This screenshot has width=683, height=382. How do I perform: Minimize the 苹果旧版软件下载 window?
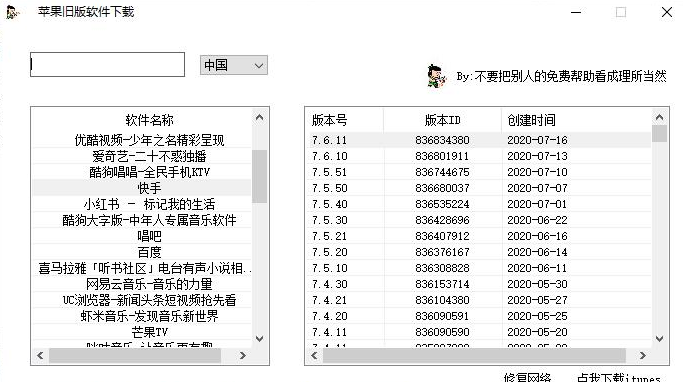tap(576, 12)
